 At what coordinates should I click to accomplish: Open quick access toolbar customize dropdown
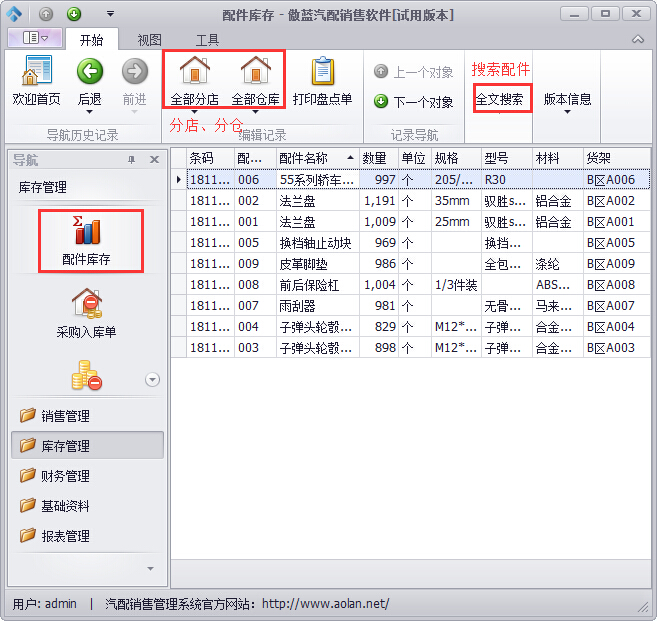coord(109,15)
